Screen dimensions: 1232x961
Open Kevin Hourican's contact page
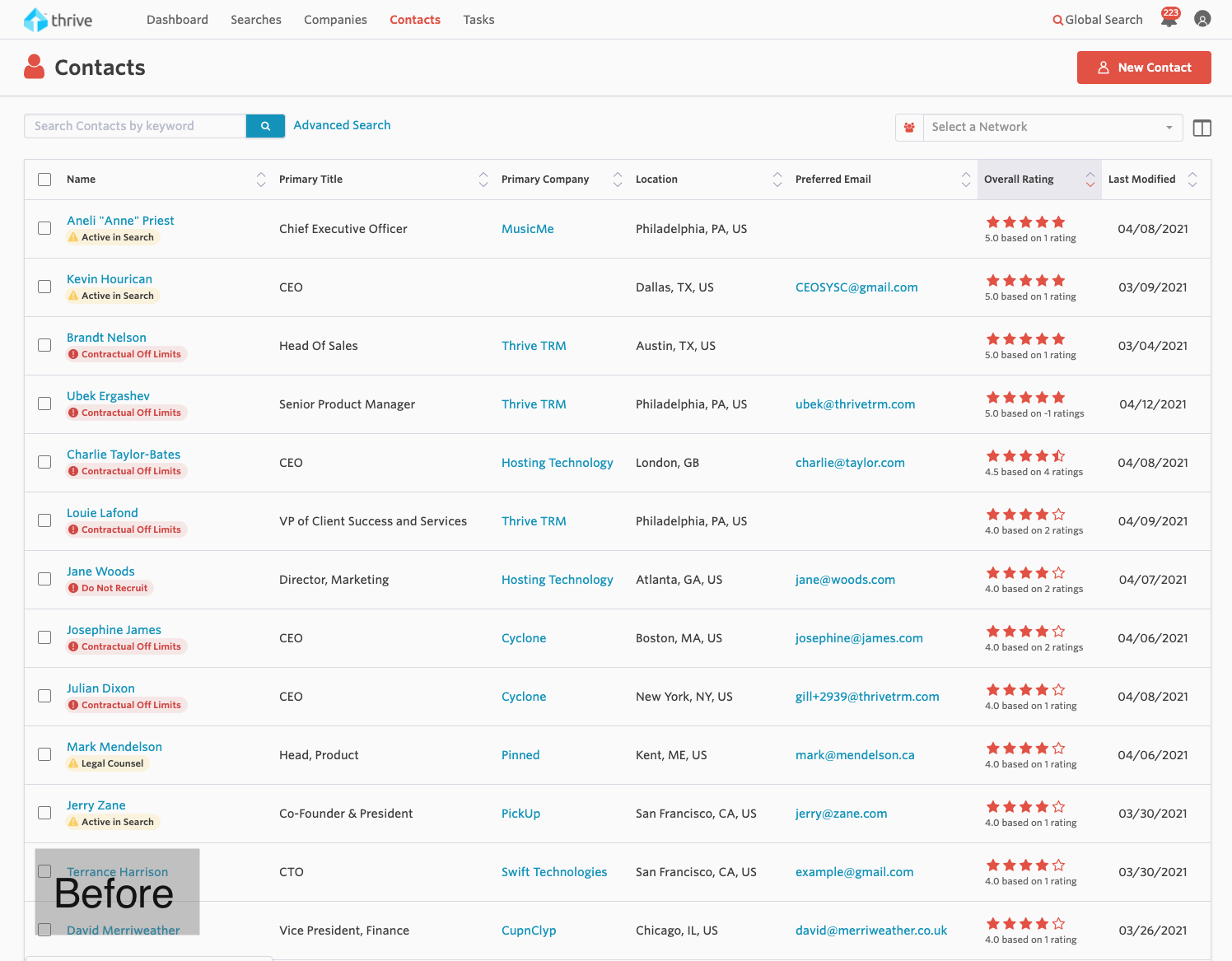pos(110,279)
